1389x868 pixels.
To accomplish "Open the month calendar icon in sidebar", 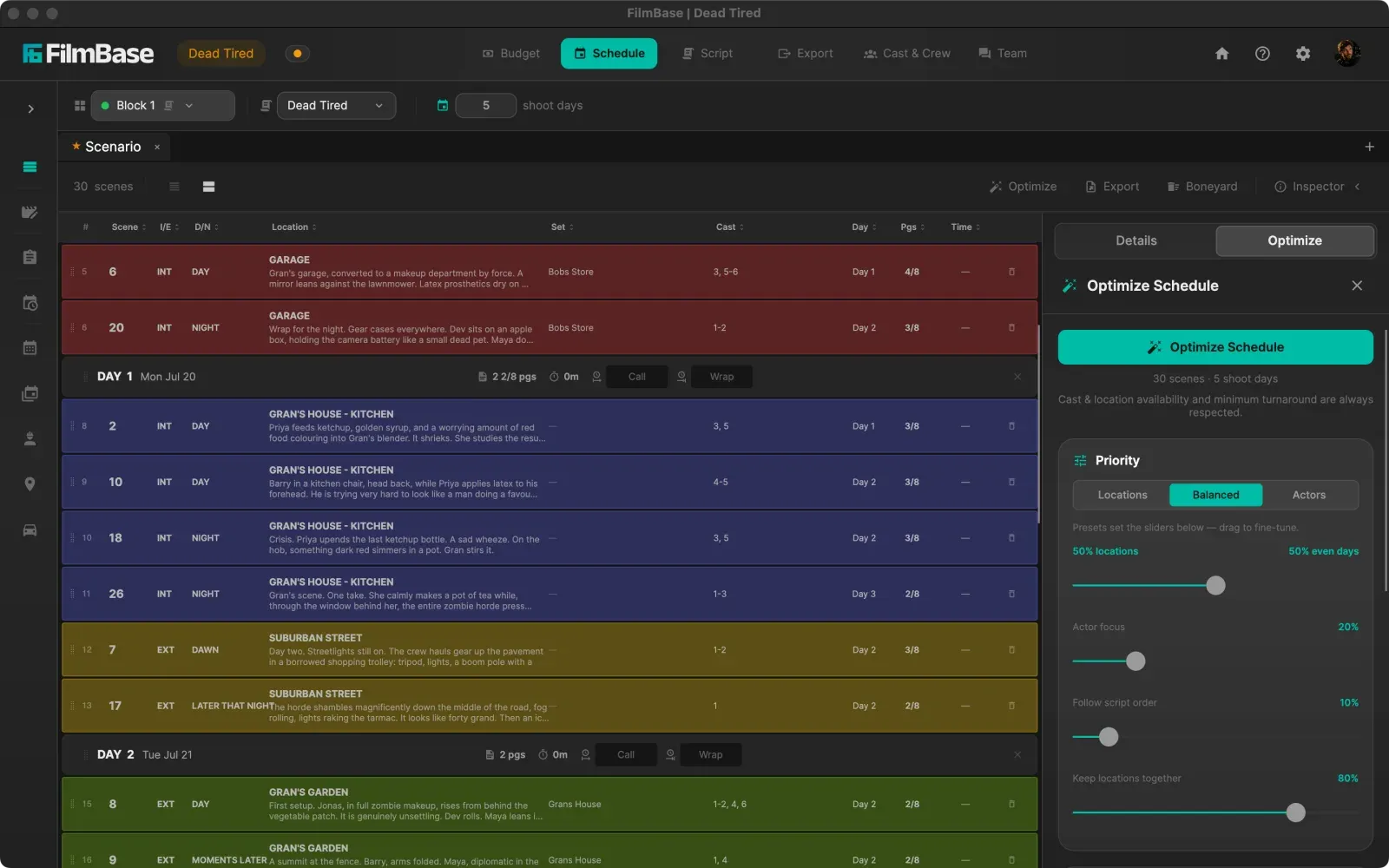I will coord(30,348).
